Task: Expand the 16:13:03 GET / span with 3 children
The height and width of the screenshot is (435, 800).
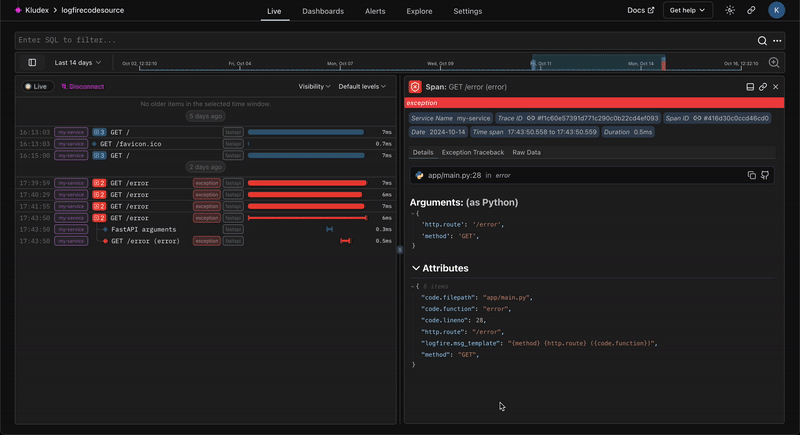Action: coord(99,132)
